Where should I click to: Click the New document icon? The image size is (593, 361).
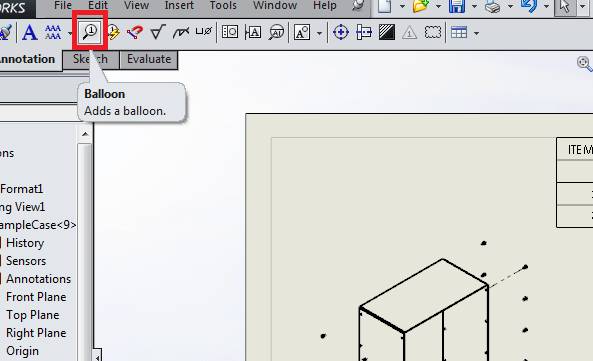click(384, 6)
